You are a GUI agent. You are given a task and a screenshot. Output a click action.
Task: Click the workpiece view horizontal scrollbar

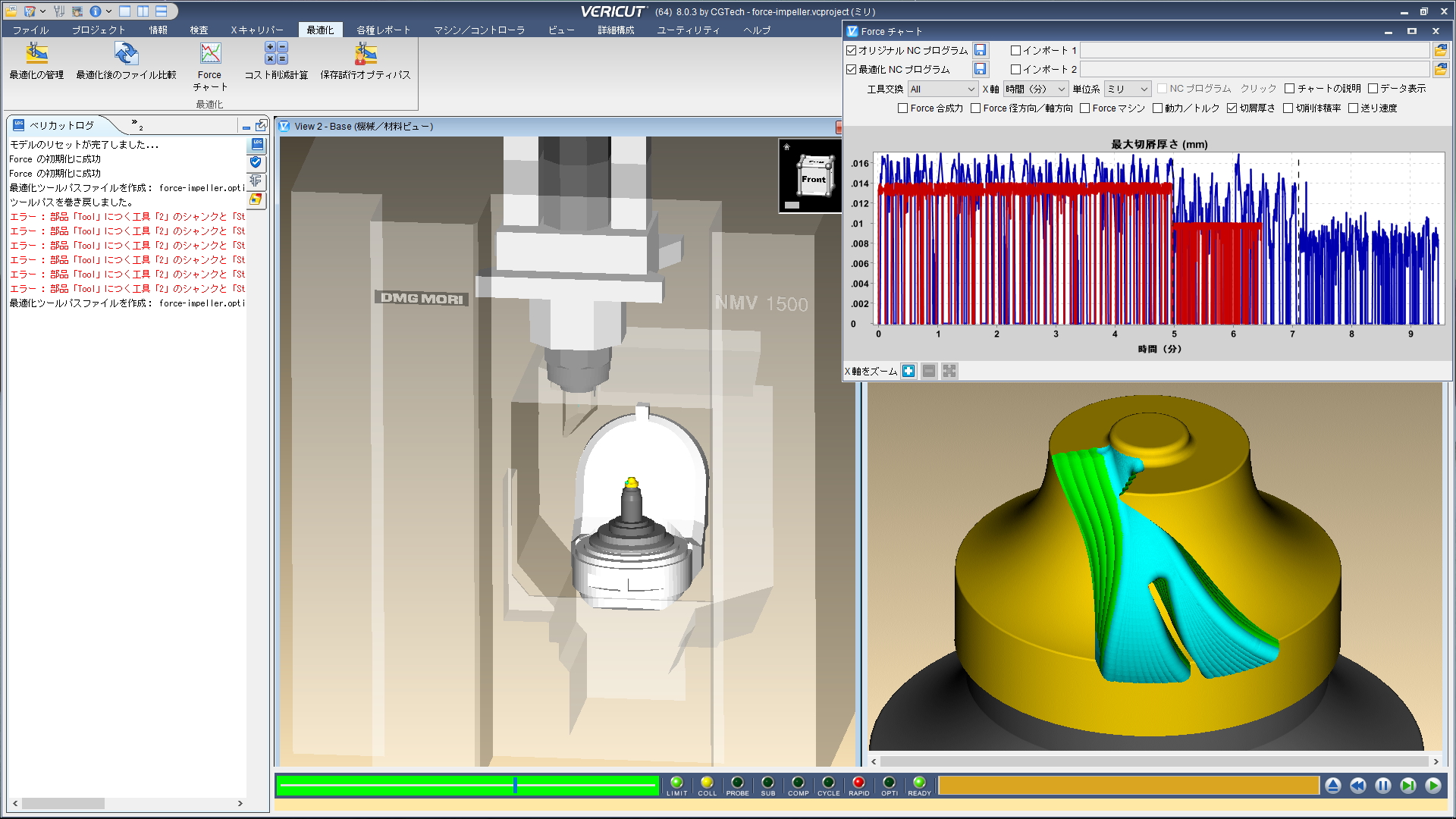[1154, 761]
